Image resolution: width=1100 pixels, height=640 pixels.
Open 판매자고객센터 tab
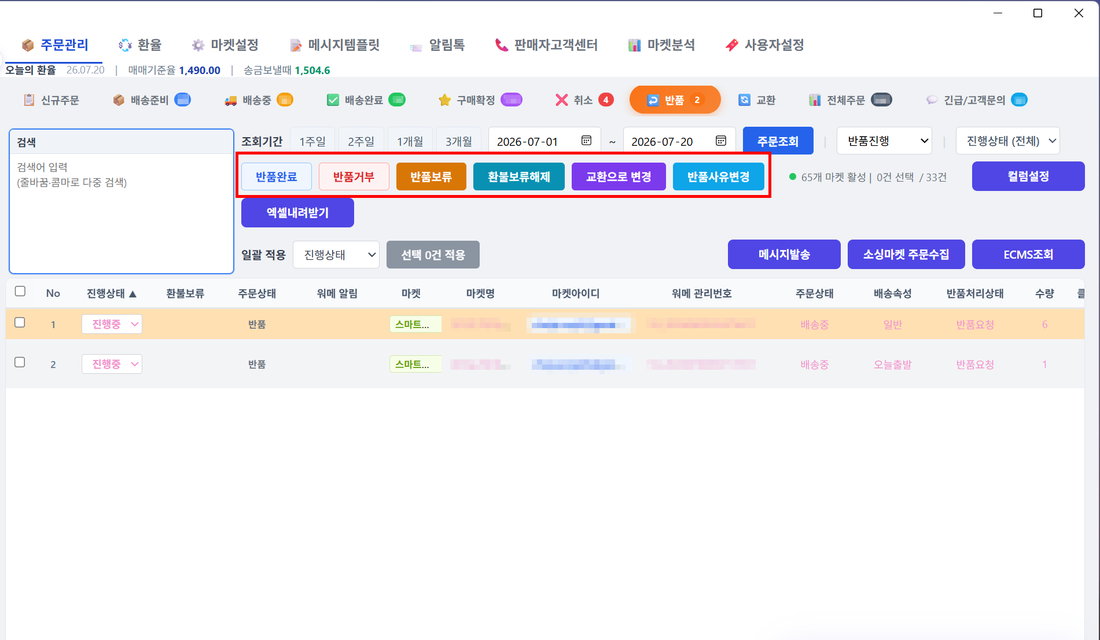[546, 45]
